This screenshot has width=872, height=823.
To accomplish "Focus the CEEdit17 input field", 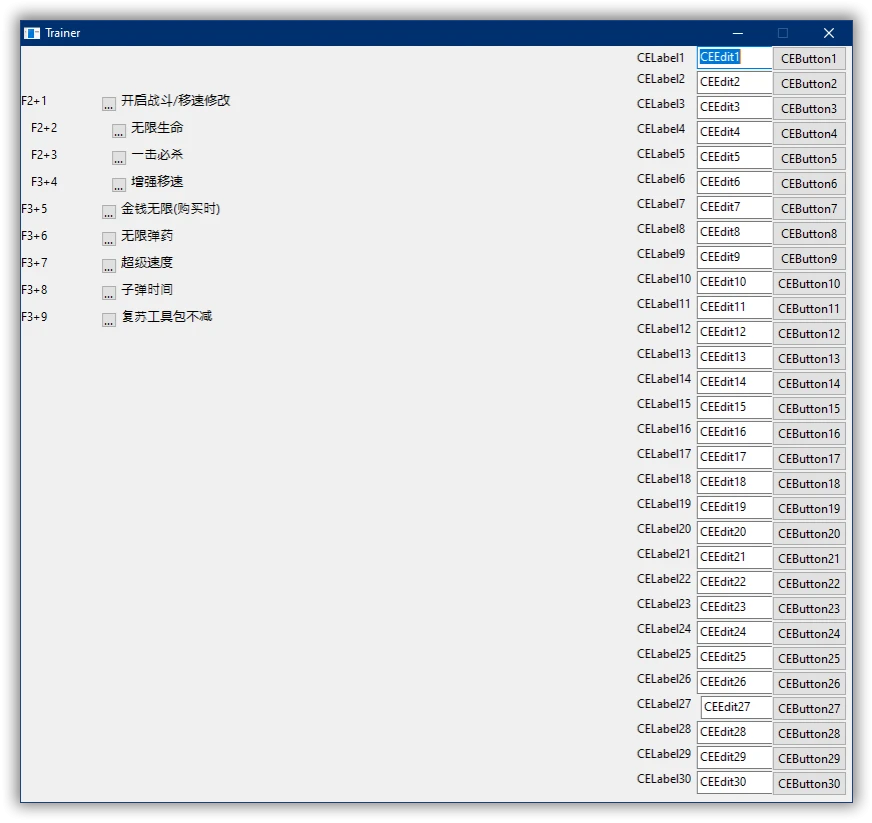I will pyautogui.click(x=735, y=458).
